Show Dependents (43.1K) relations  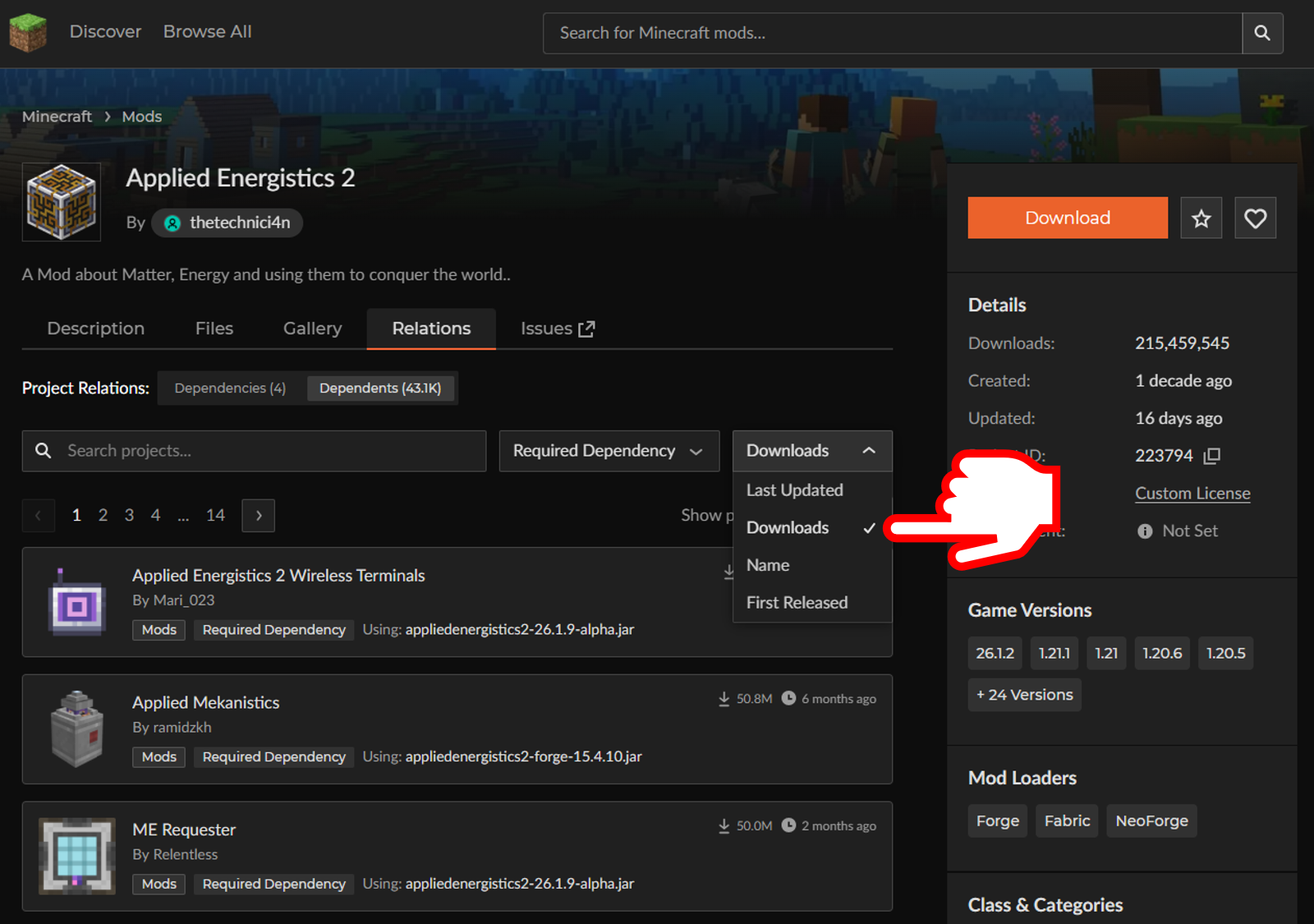point(380,388)
